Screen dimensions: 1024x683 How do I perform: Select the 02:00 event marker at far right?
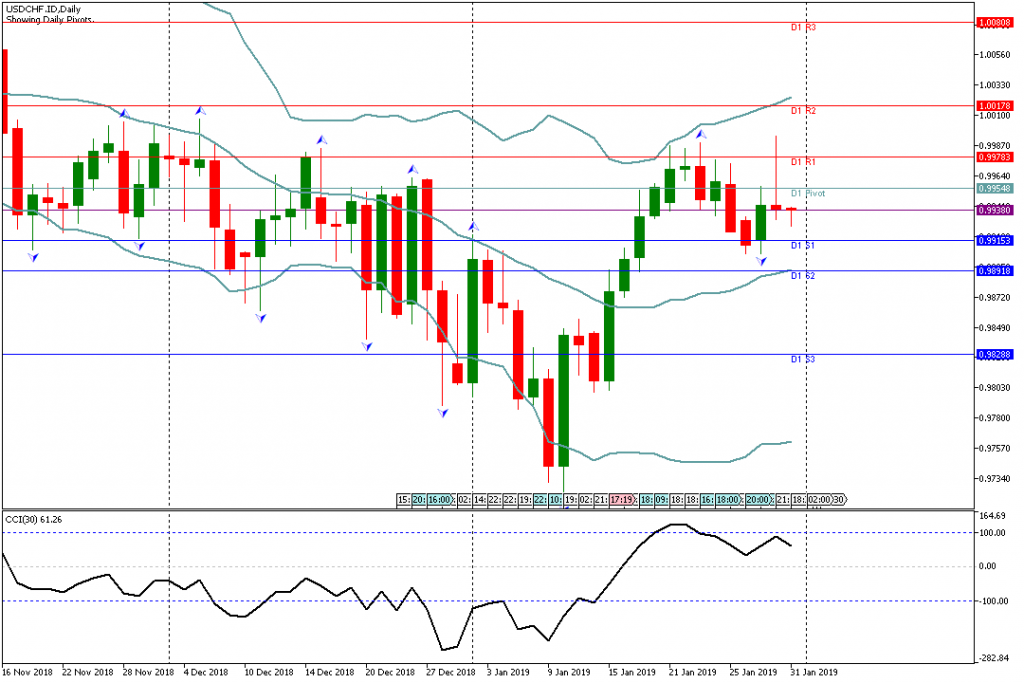tap(818, 499)
